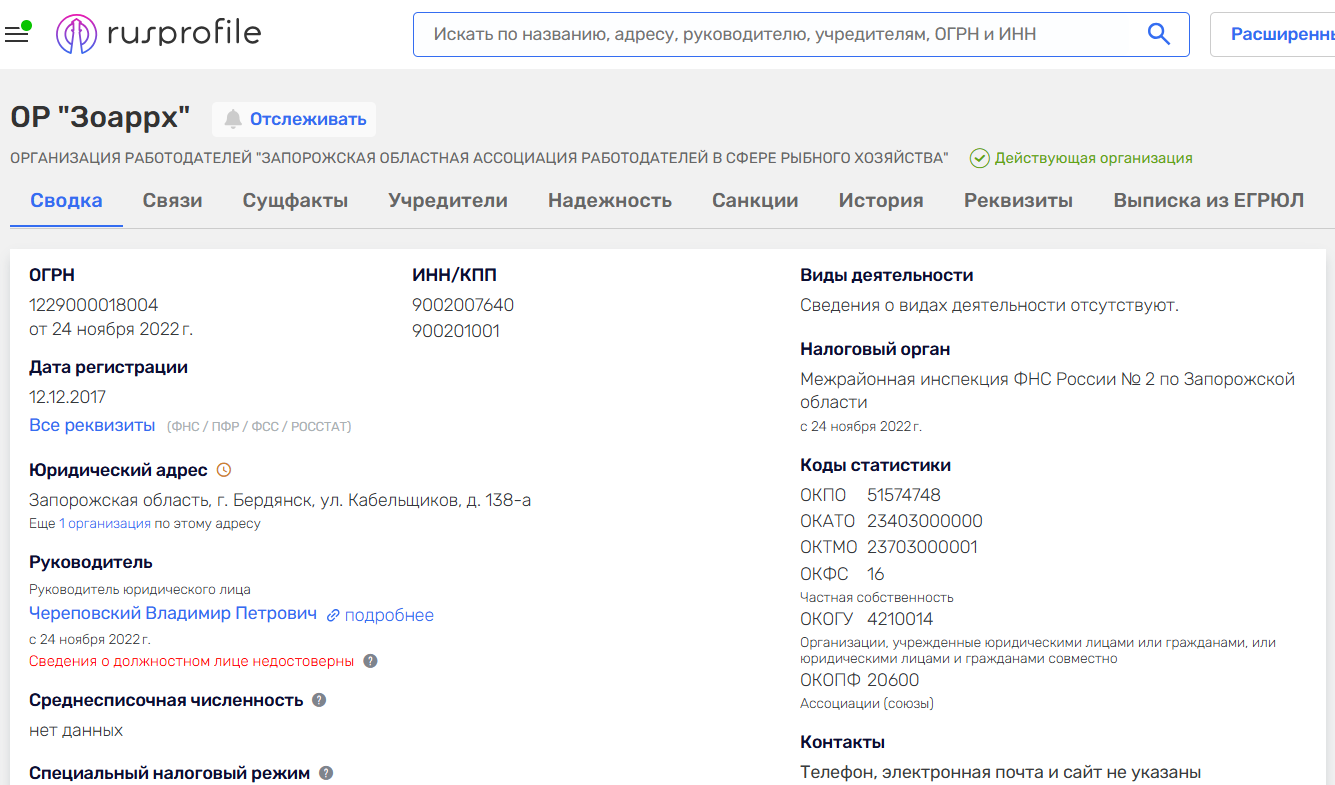Viewport: 1335px width, 785px height.
Task: Click the help icon near Специальный налоговый режим
Action: pos(326,772)
